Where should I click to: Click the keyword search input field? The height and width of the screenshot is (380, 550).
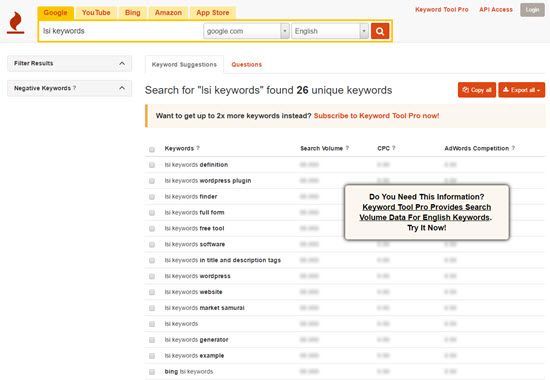click(121, 31)
